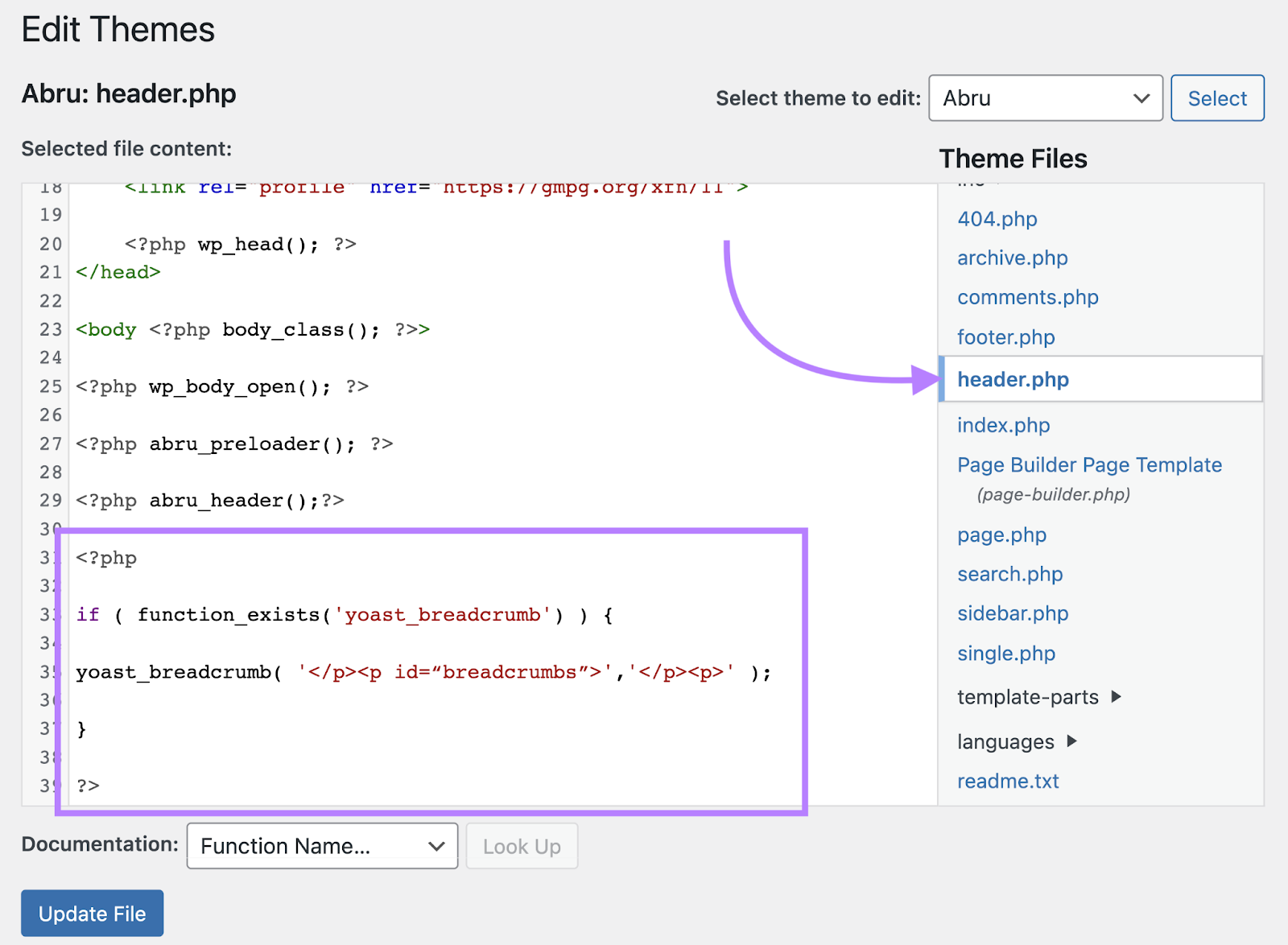Click the Abru: header.php heading
The image size is (1288, 945).
(129, 93)
